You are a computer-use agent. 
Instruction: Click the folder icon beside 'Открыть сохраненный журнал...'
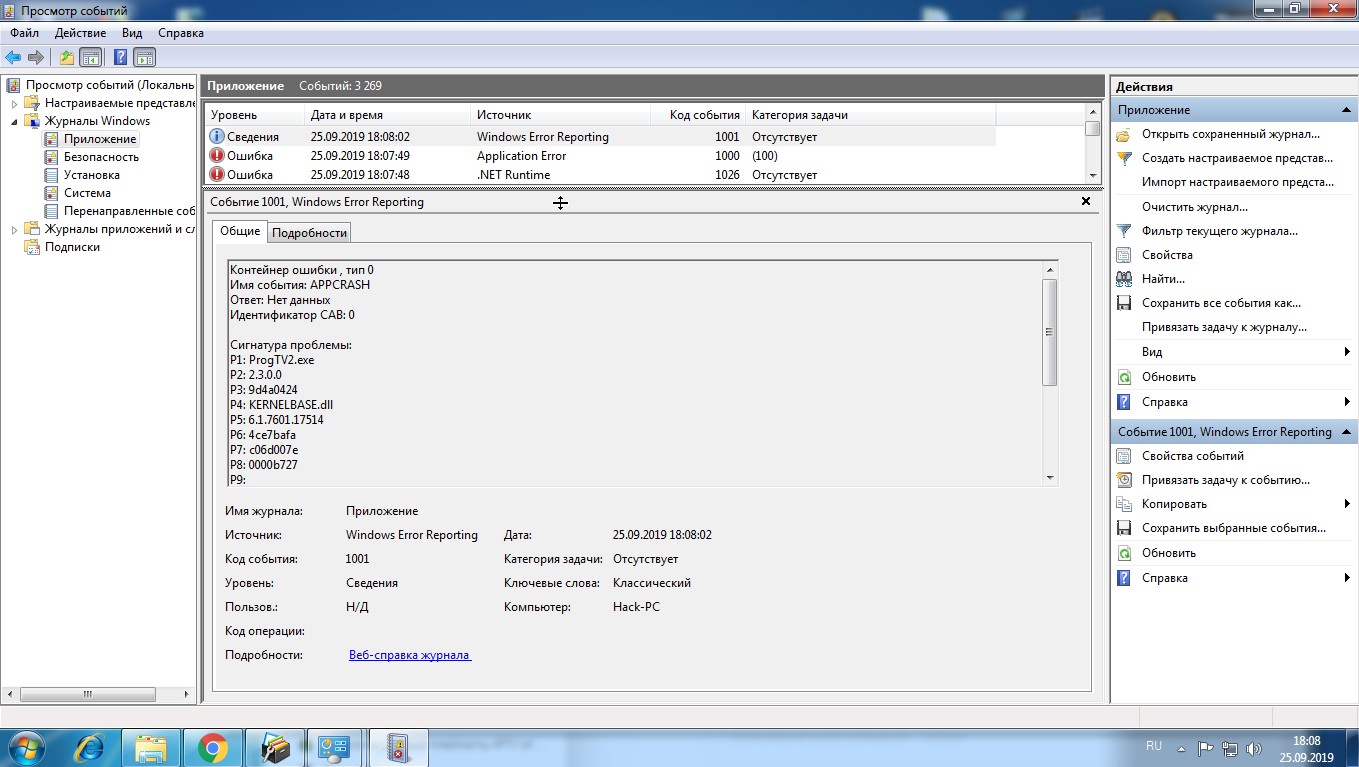coord(1124,134)
